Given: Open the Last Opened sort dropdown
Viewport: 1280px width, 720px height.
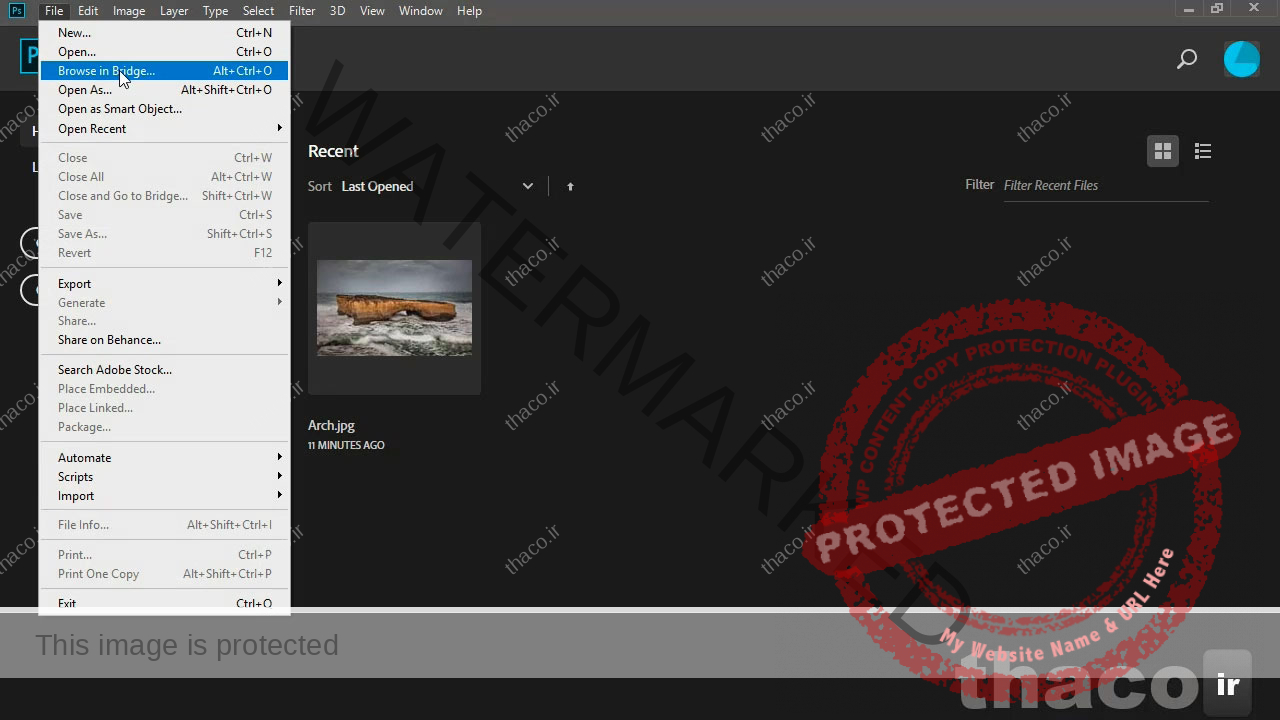Looking at the screenshot, I should [437, 186].
